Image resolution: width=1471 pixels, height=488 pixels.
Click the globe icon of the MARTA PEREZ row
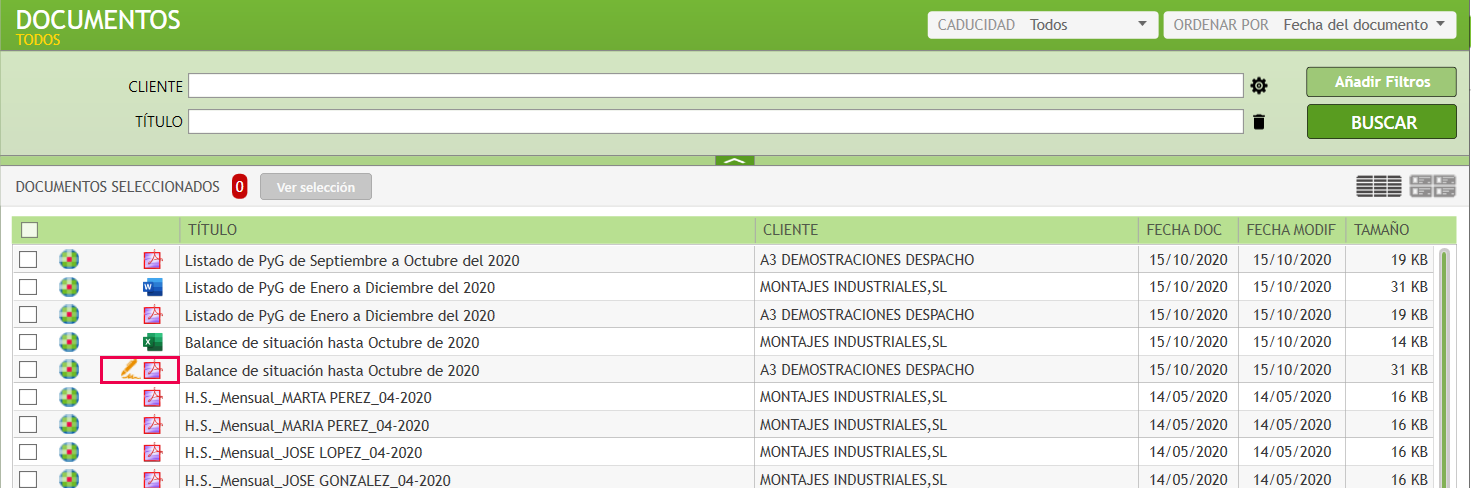69,397
